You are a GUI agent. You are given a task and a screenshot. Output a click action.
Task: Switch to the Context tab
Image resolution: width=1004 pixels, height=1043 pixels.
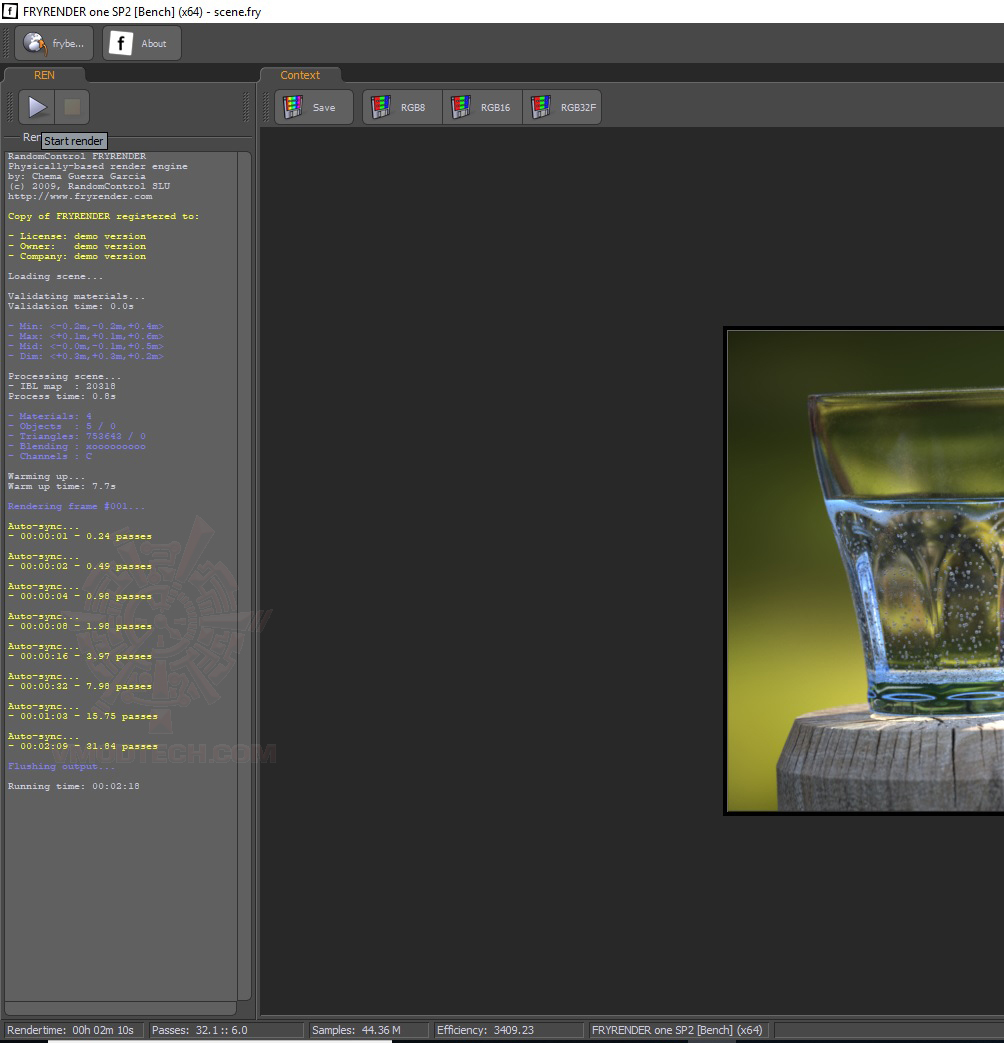[300, 75]
